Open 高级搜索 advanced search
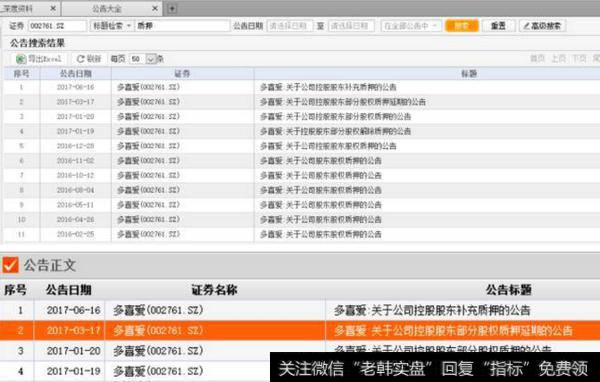600x382 pixels. point(542,26)
